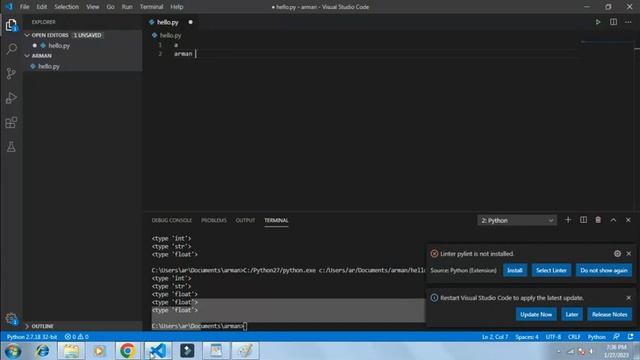
Task: Open the Source Control view
Action: click(x=11, y=73)
